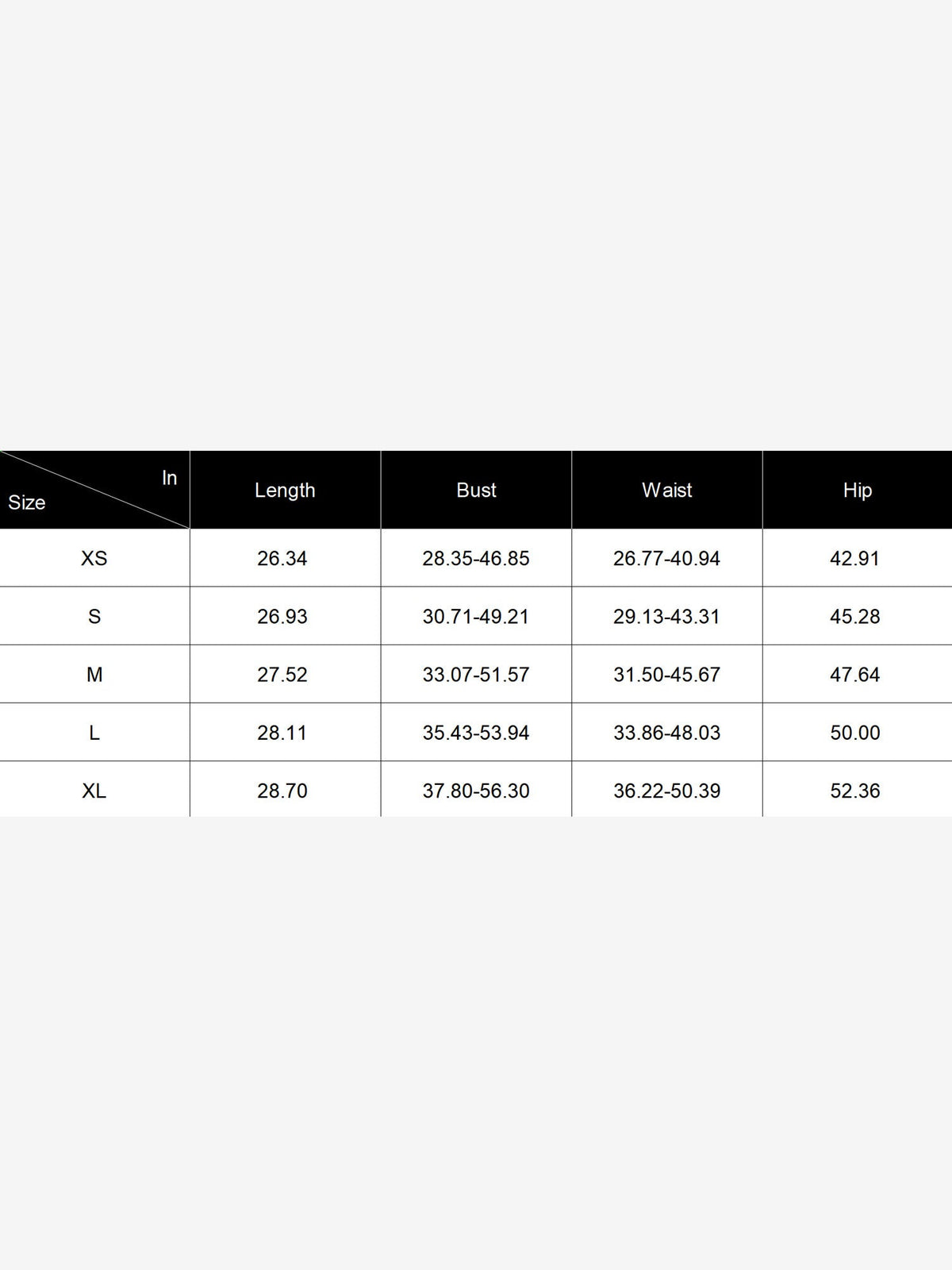Select the XS size row label
952x1270 pixels.
tap(94, 559)
